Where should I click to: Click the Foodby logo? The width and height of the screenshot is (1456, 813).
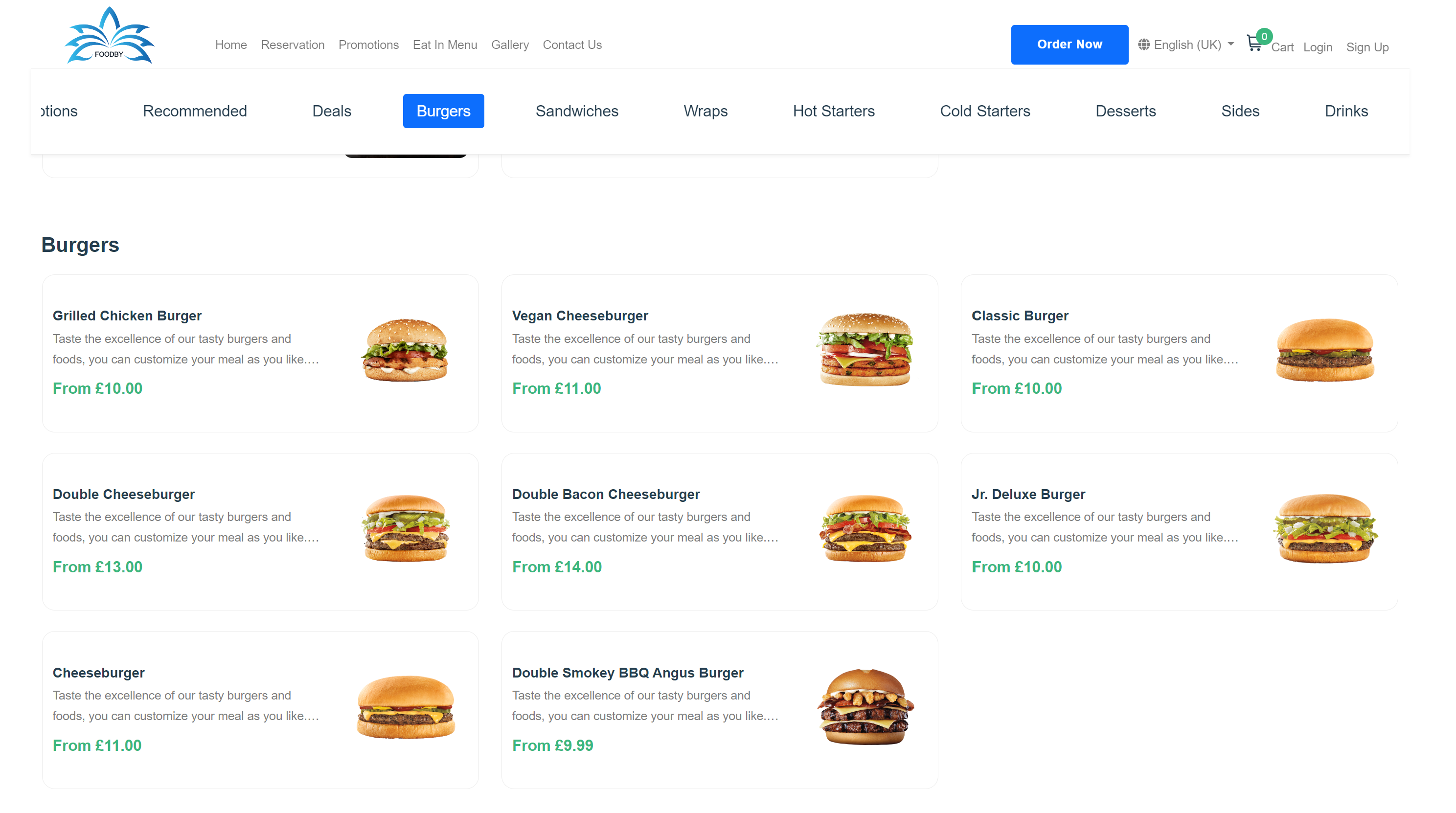(109, 35)
